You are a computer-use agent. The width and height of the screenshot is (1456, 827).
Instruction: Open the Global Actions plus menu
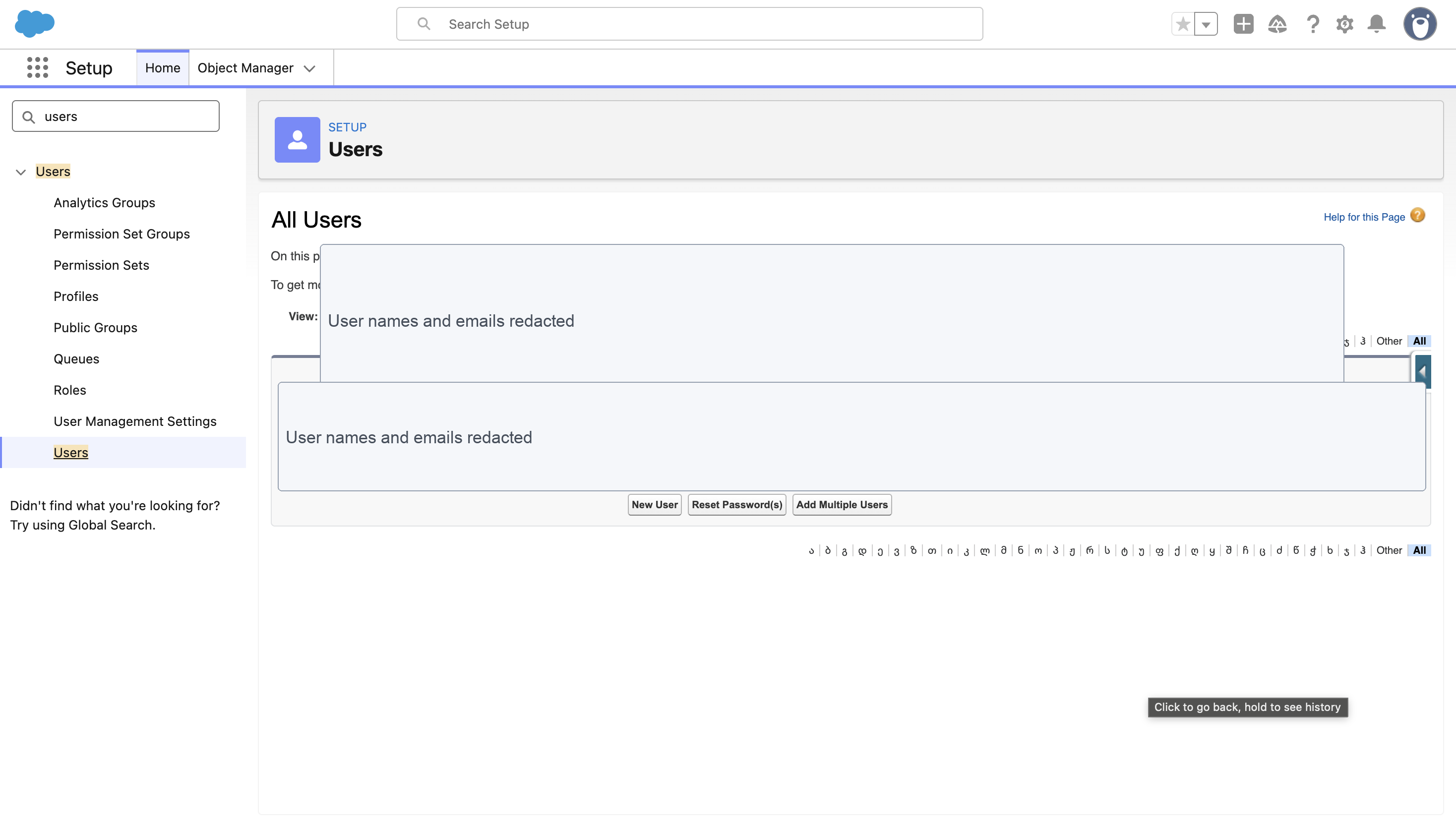coord(1244,24)
